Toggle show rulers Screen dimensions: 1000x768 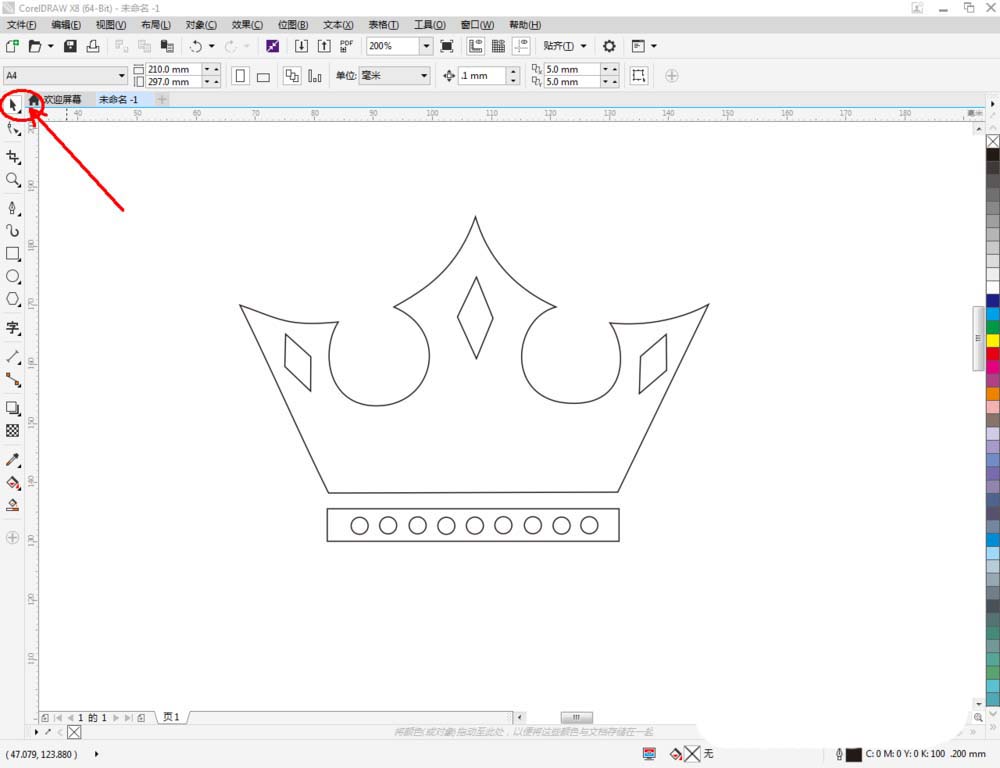tap(475, 46)
